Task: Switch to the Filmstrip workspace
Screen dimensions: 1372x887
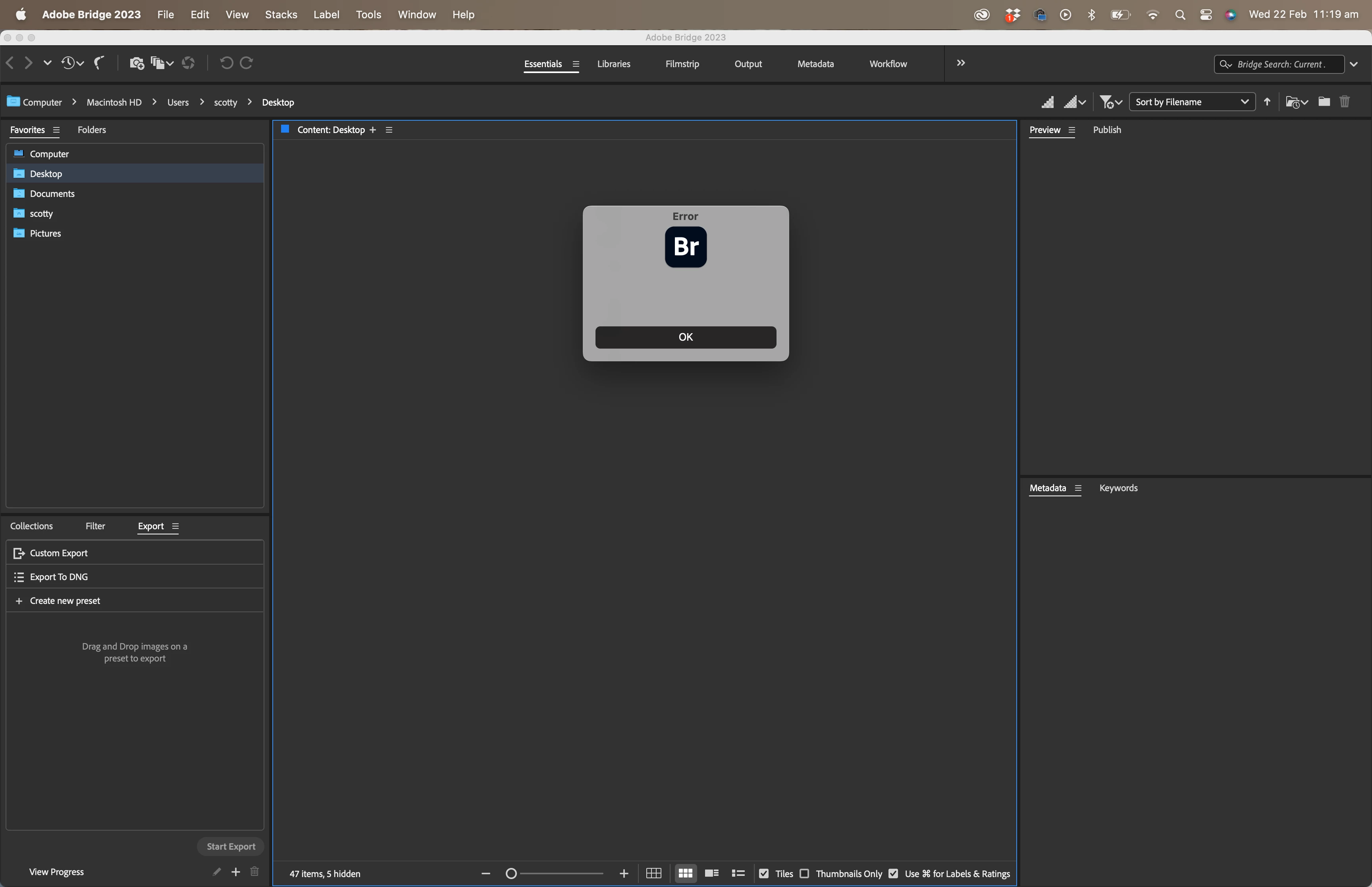Action: (682, 64)
